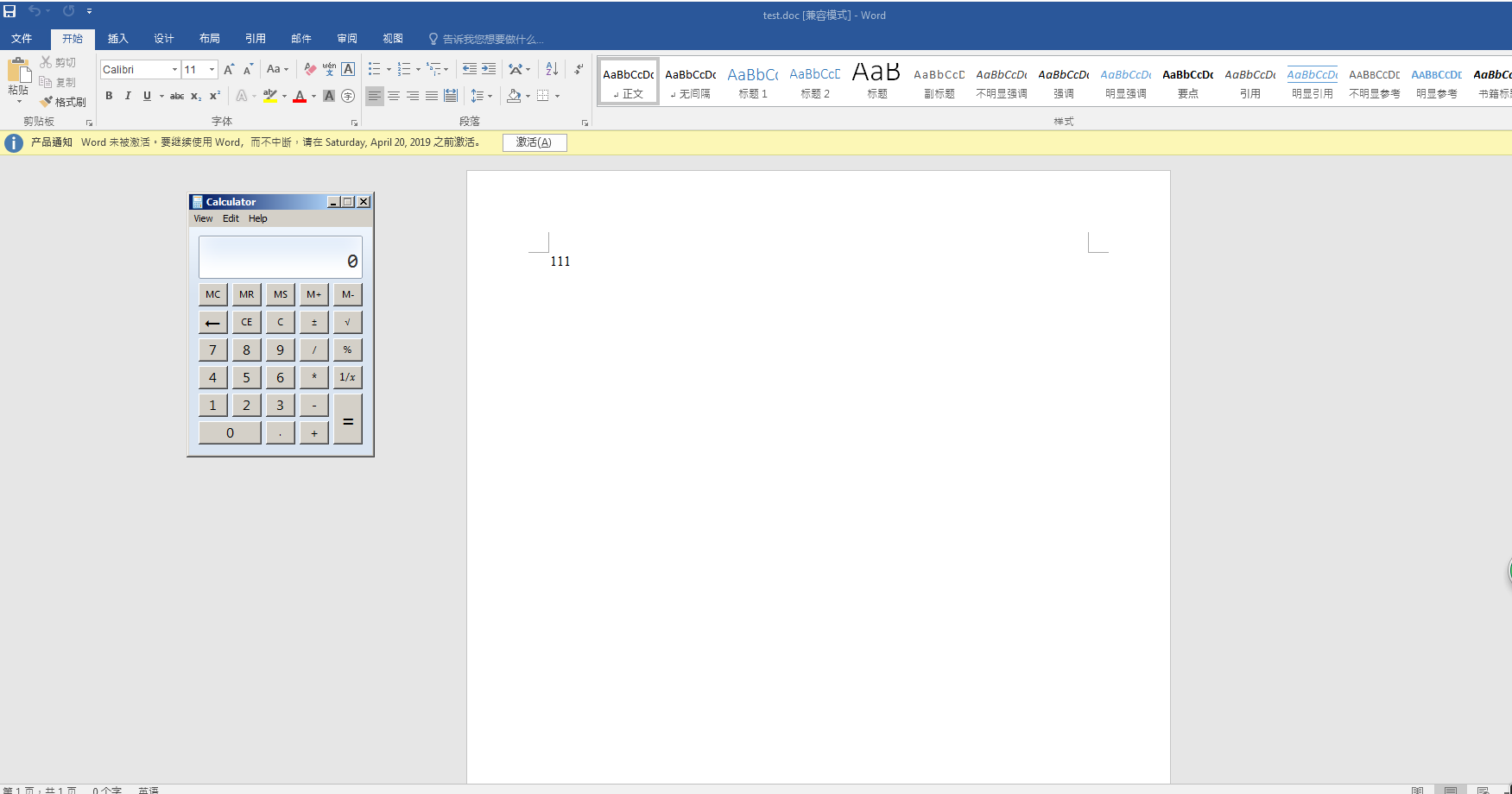Apply the text effects outline A
The image size is (1512, 794).
point(242,96)
